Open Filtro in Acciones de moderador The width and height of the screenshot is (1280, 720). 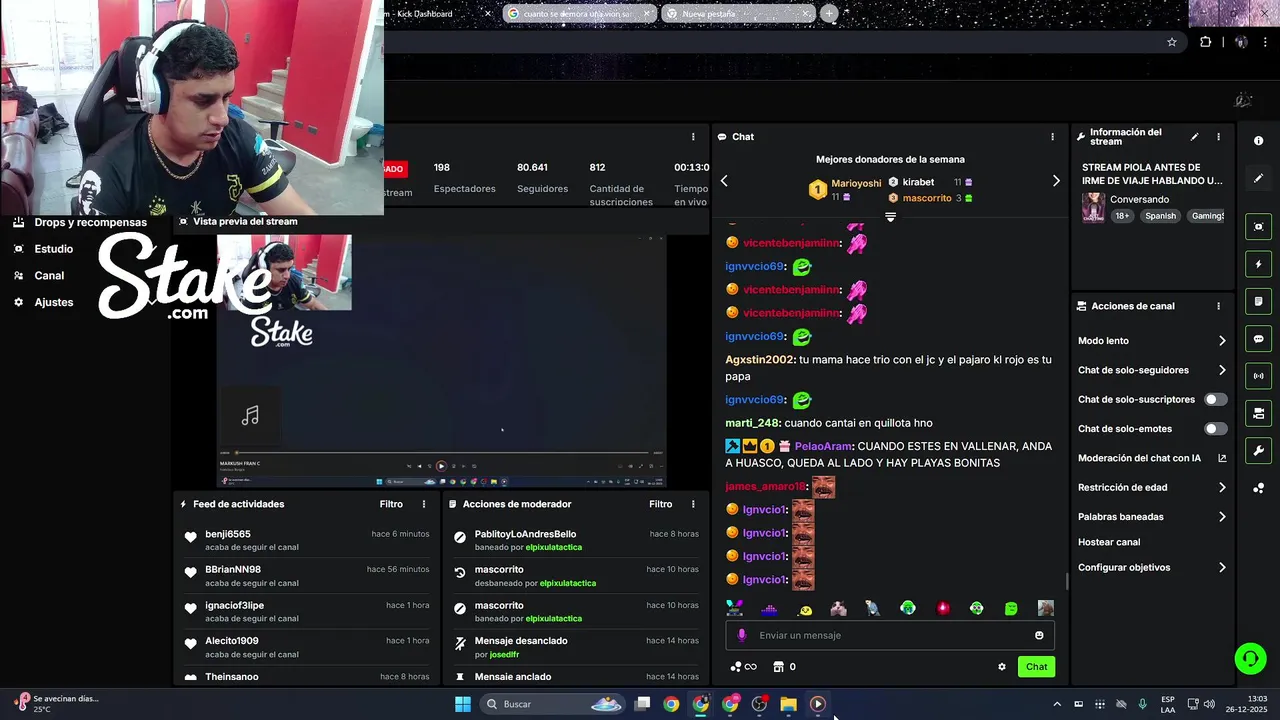point(660,504)
